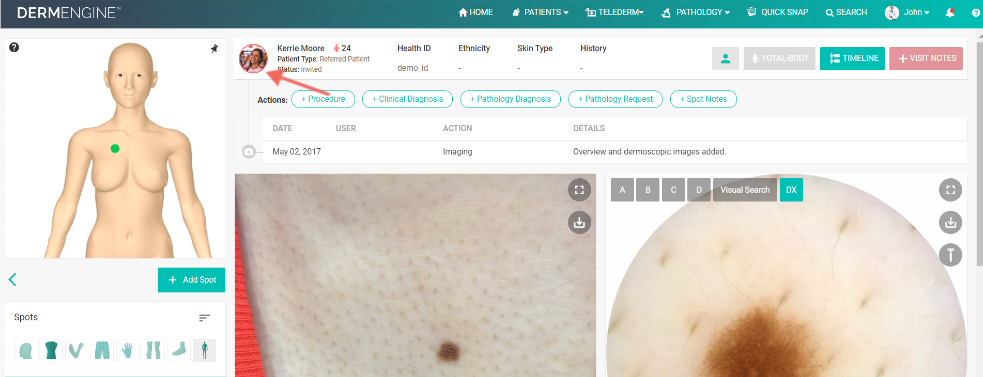The width and height of the screenshot is (983, 377).
Task: Open the PATIENTS dropdown menu
Action: tap(540, 13)
